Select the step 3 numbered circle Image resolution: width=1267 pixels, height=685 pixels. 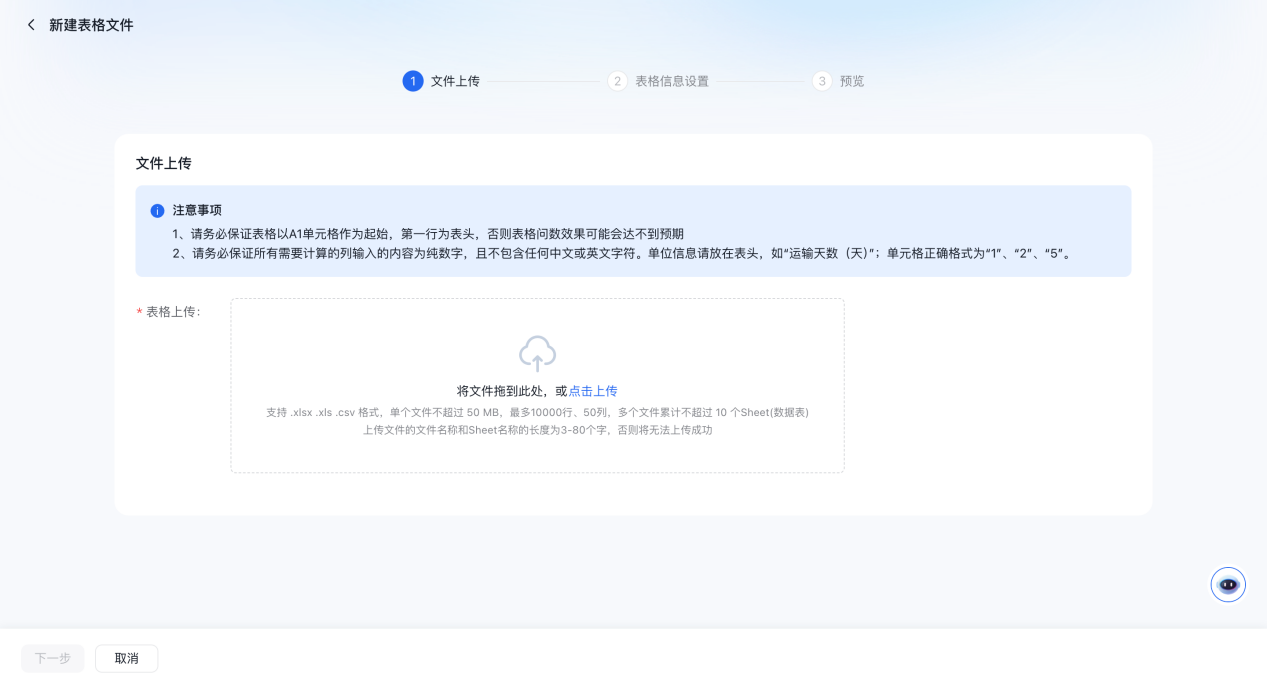tap(822, 81)
